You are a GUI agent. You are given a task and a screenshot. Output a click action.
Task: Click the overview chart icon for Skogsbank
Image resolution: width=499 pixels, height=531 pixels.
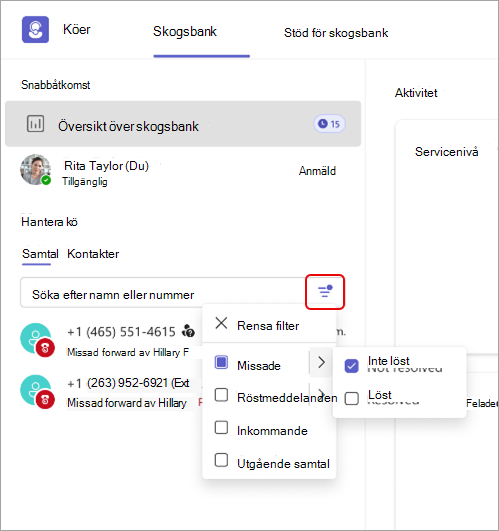(35, 124)
